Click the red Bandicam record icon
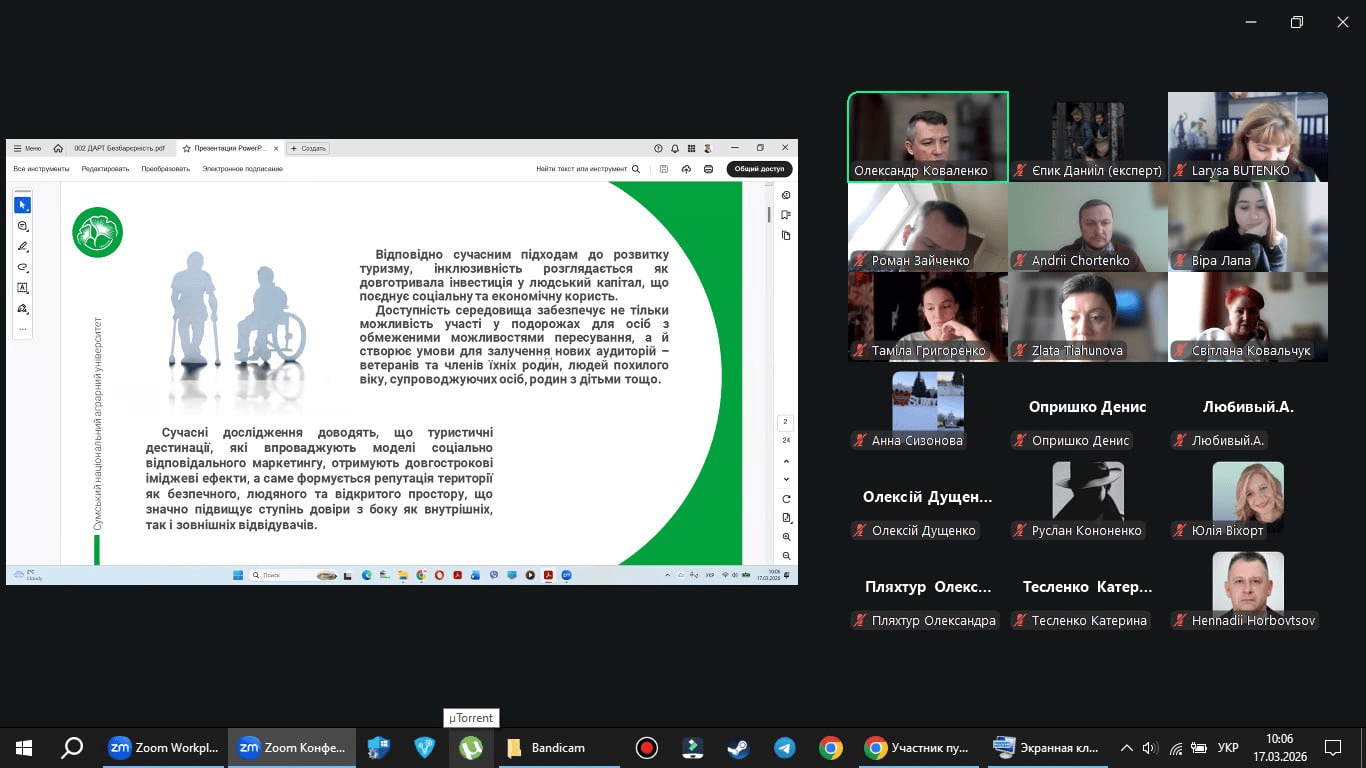The image size is (1366, 768). tap(646, 748)
